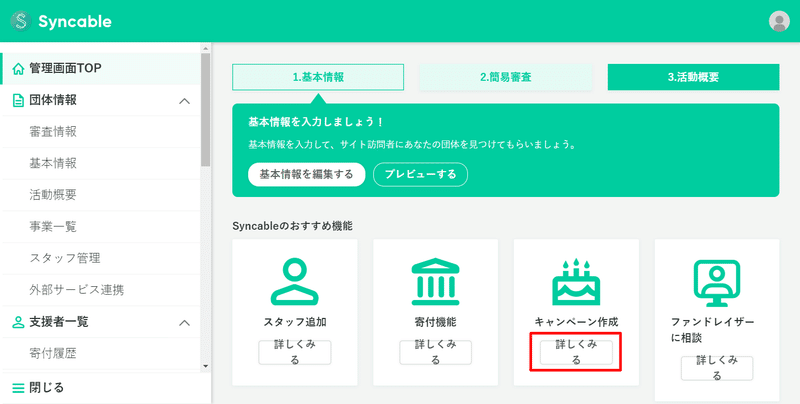Click the ファンドレイザーに相談 card title

[x=712, y=330]
